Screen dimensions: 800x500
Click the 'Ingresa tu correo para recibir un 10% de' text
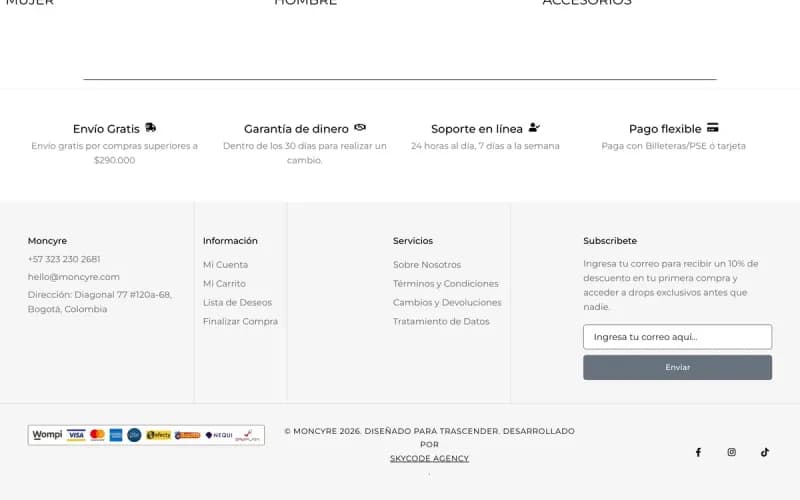(670, 264)
